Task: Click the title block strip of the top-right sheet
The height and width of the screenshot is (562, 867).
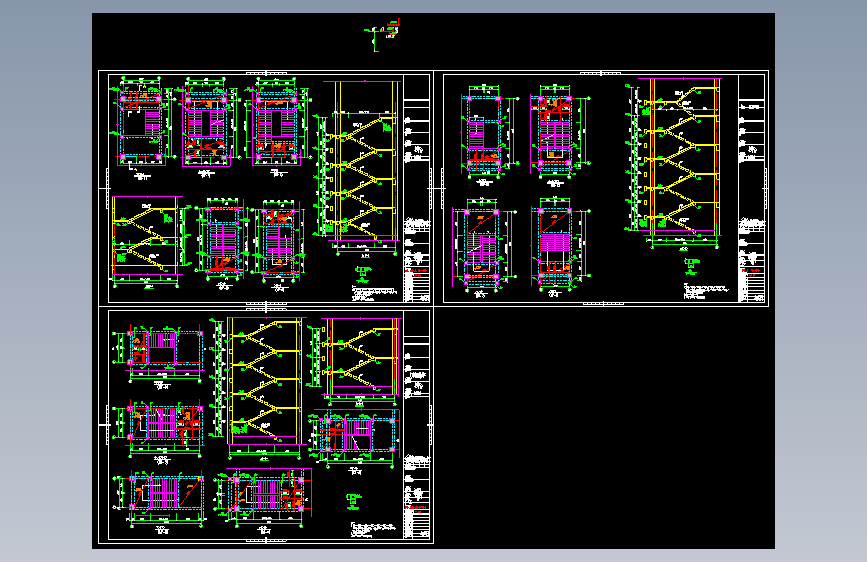Action: click(x=751, y=189)
